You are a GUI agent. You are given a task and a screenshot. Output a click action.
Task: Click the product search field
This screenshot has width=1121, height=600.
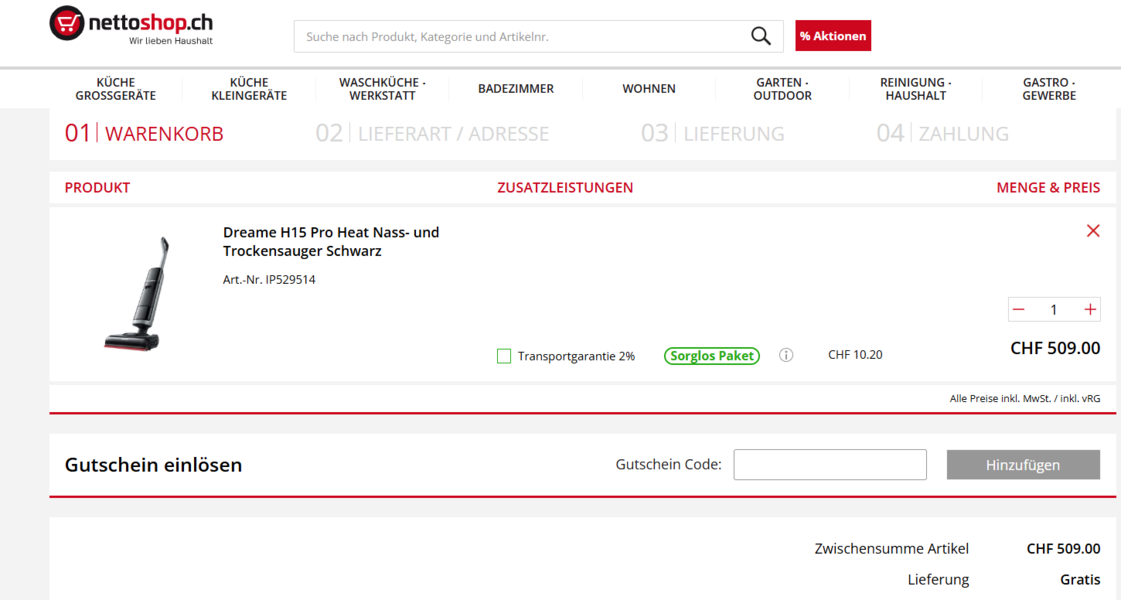pos(522,36)
